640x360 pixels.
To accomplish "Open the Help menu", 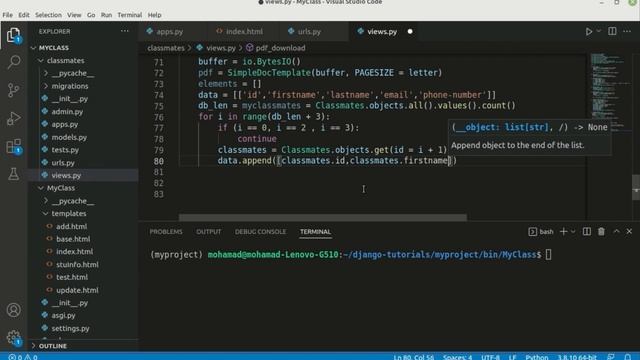I will click(154, 15).
